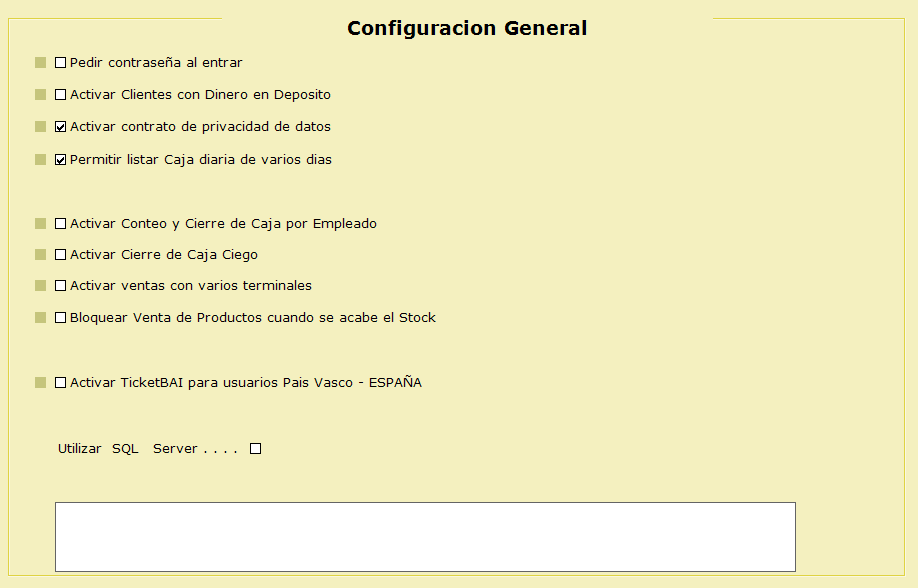Viewport: 918px width, 588px height.
Task: Toggle the TicketBAI Pais Vasco checkbox
Action: 61,383
